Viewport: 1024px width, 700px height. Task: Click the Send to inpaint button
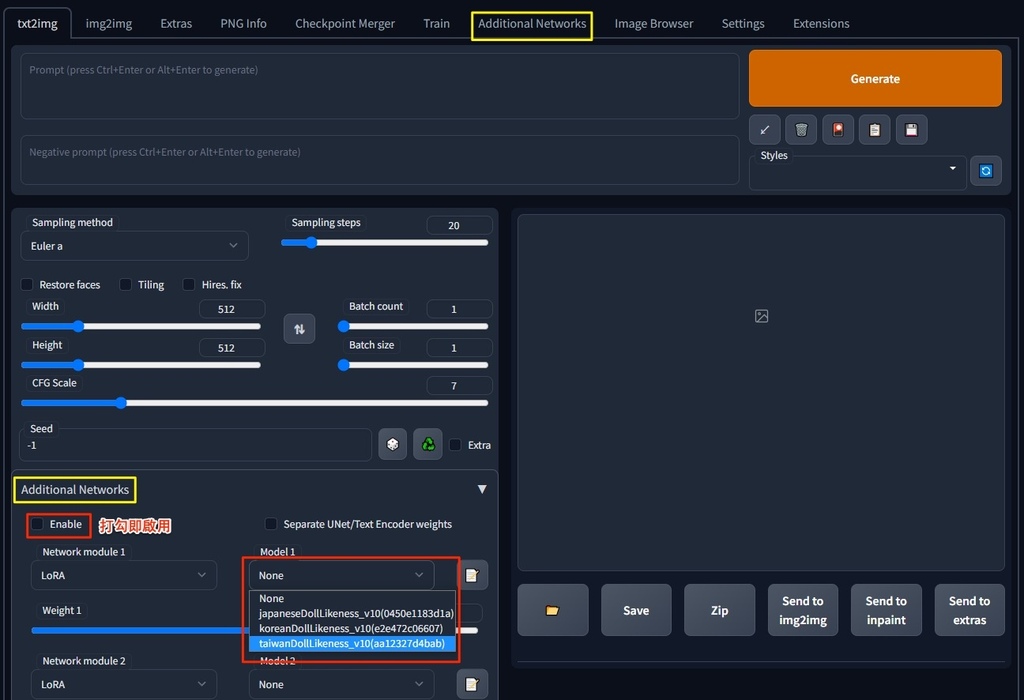coord(886,610)
